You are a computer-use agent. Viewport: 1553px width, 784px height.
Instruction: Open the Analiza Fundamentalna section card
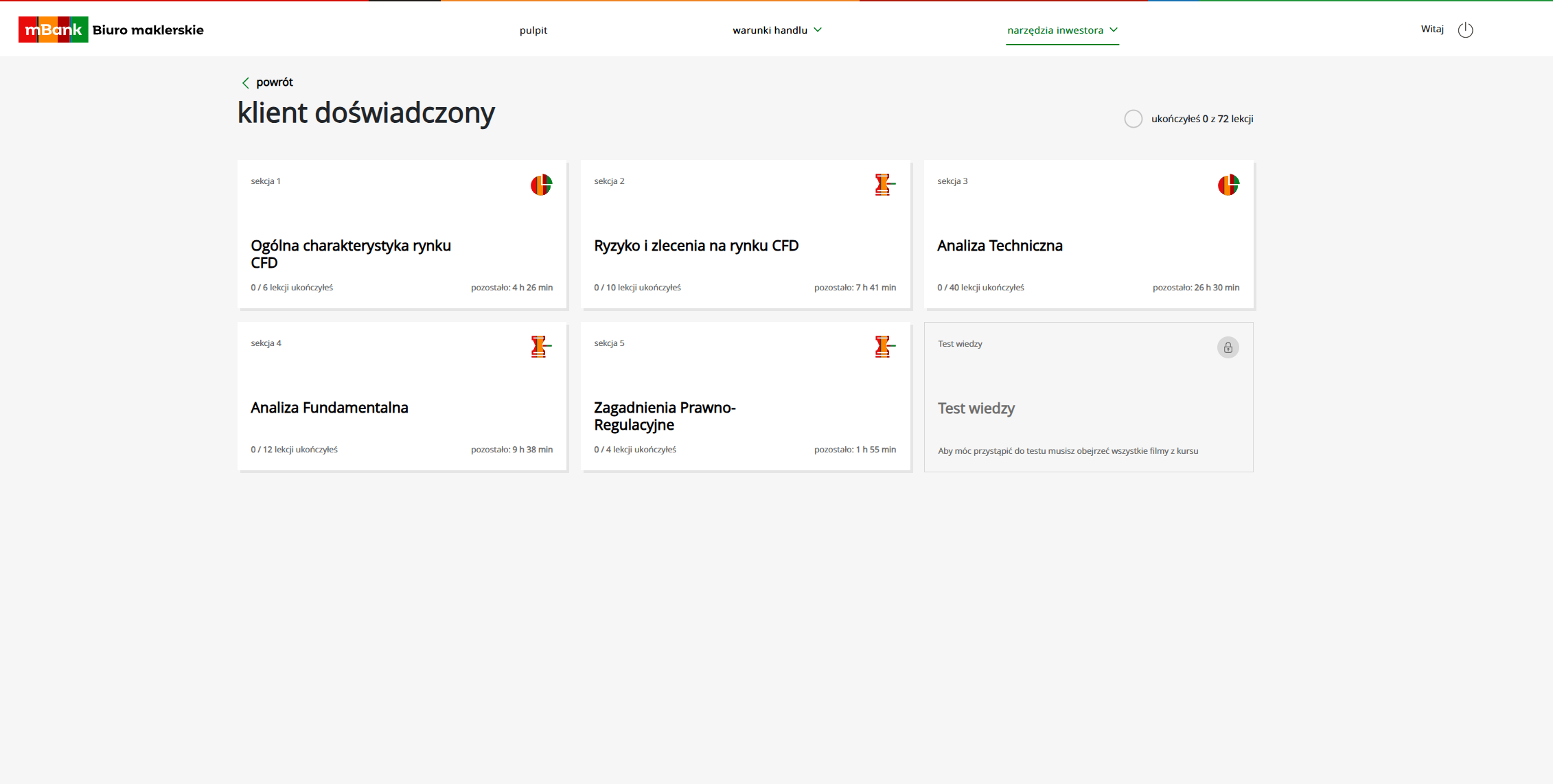[x=402, y=396]
